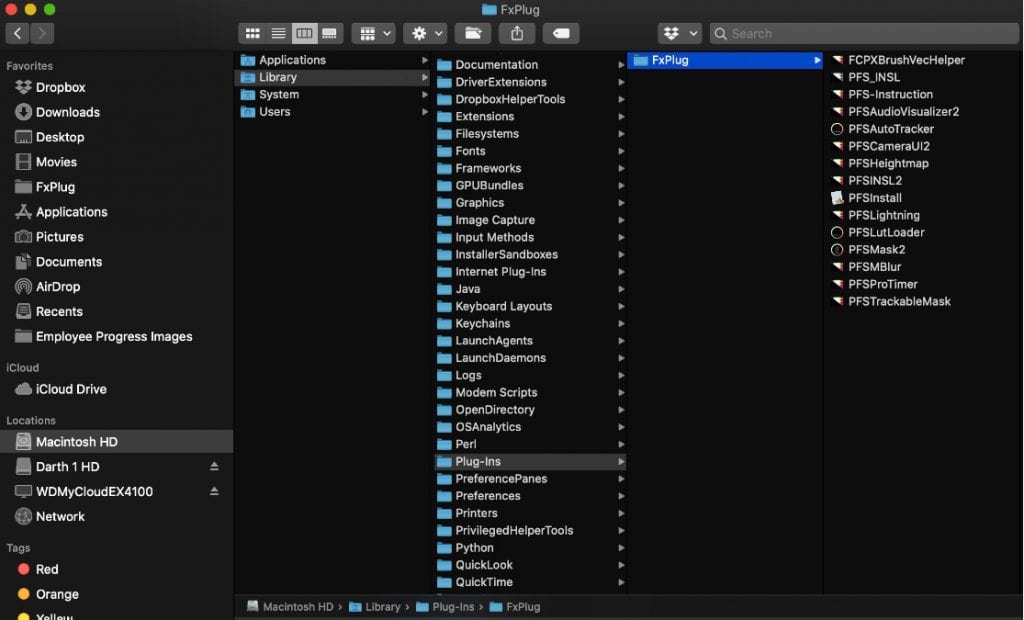
Task: Switch to column view
Action: [304, 33]
